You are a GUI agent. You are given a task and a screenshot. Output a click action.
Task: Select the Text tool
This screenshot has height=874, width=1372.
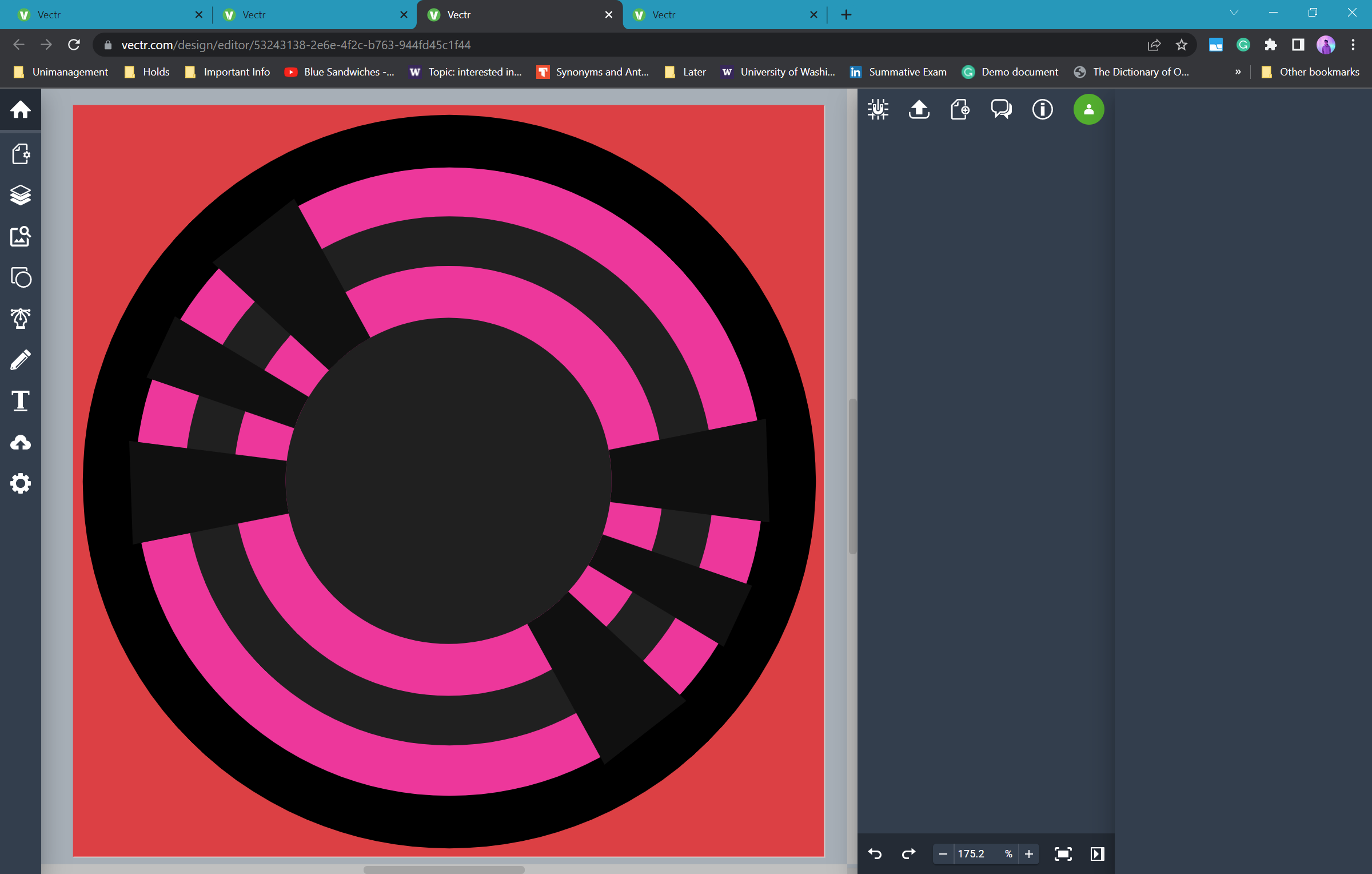pyautogui.click(x=21, y=401)
